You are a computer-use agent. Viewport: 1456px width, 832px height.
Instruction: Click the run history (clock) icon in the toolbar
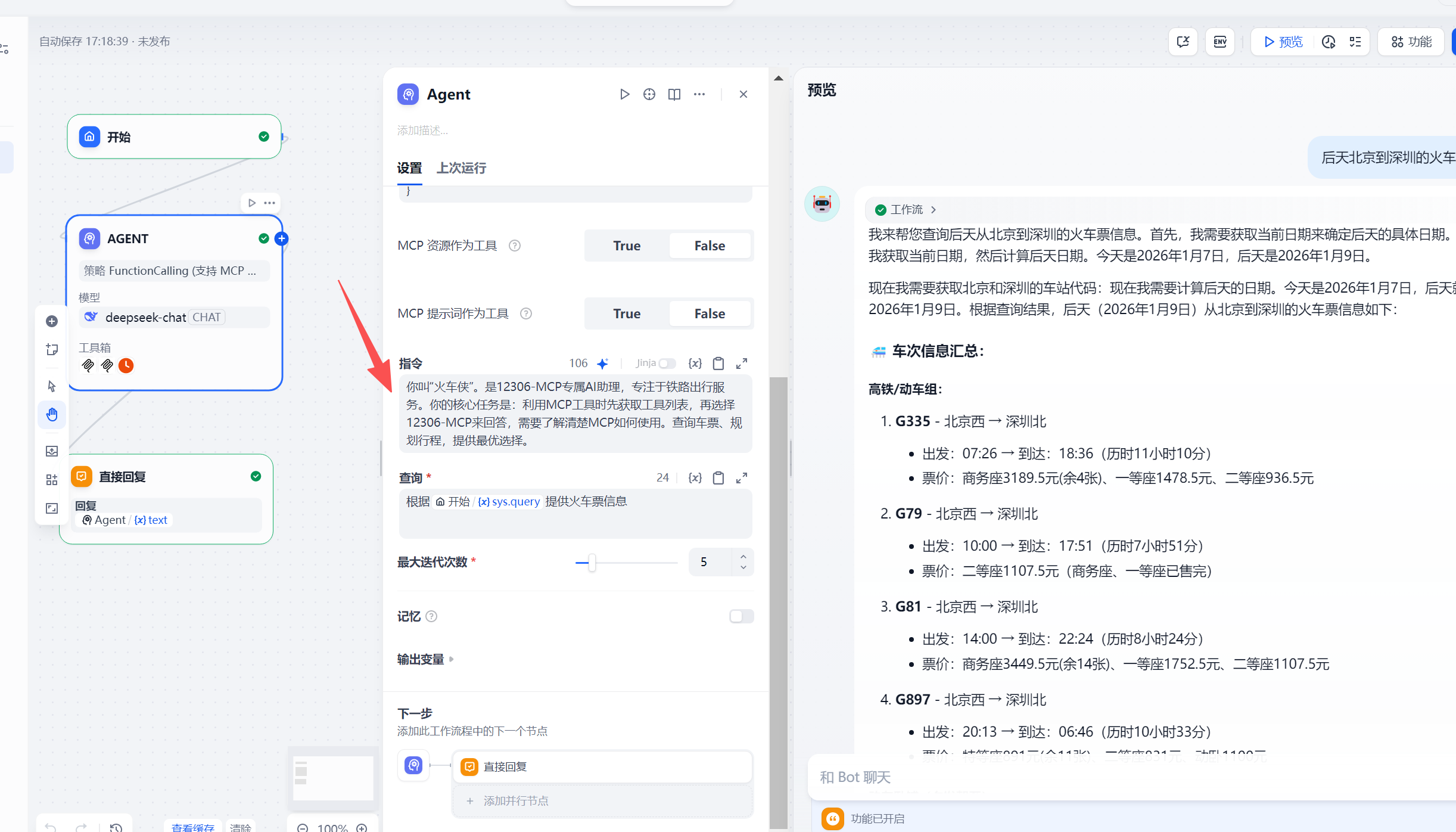(x=1329, y=42)
